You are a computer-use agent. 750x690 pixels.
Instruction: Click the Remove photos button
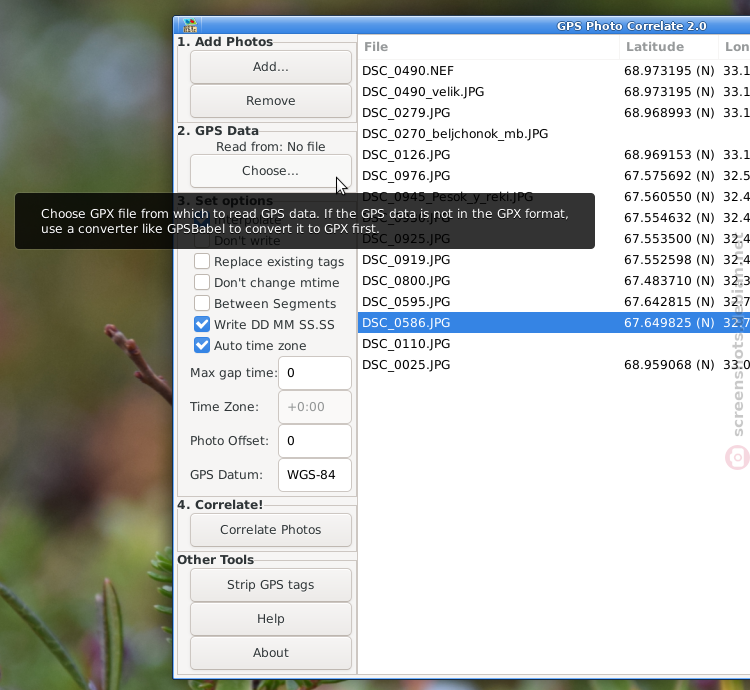[271, 101]
